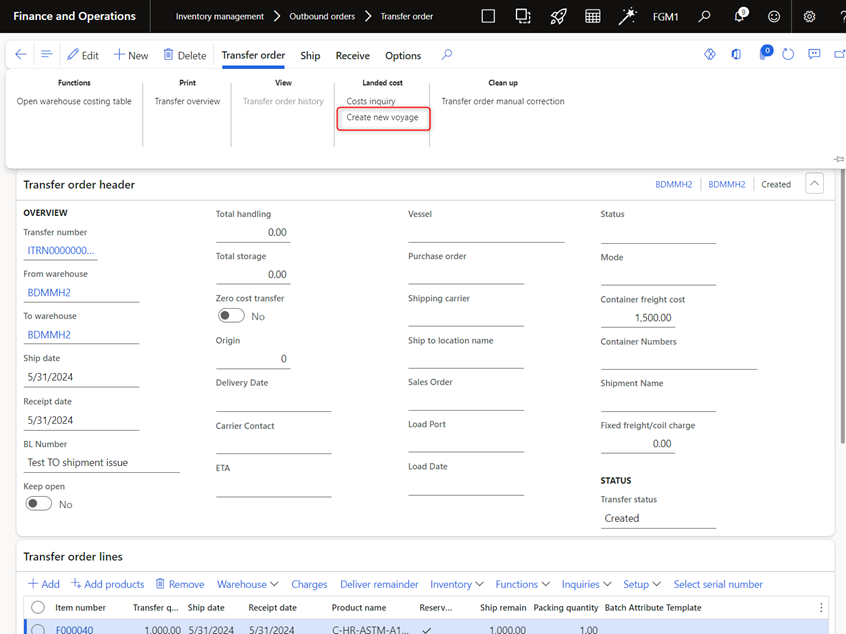Open the BDMMH2 From warehouse link
Viewport: 846px width, 634px height.
pos(49,293)
